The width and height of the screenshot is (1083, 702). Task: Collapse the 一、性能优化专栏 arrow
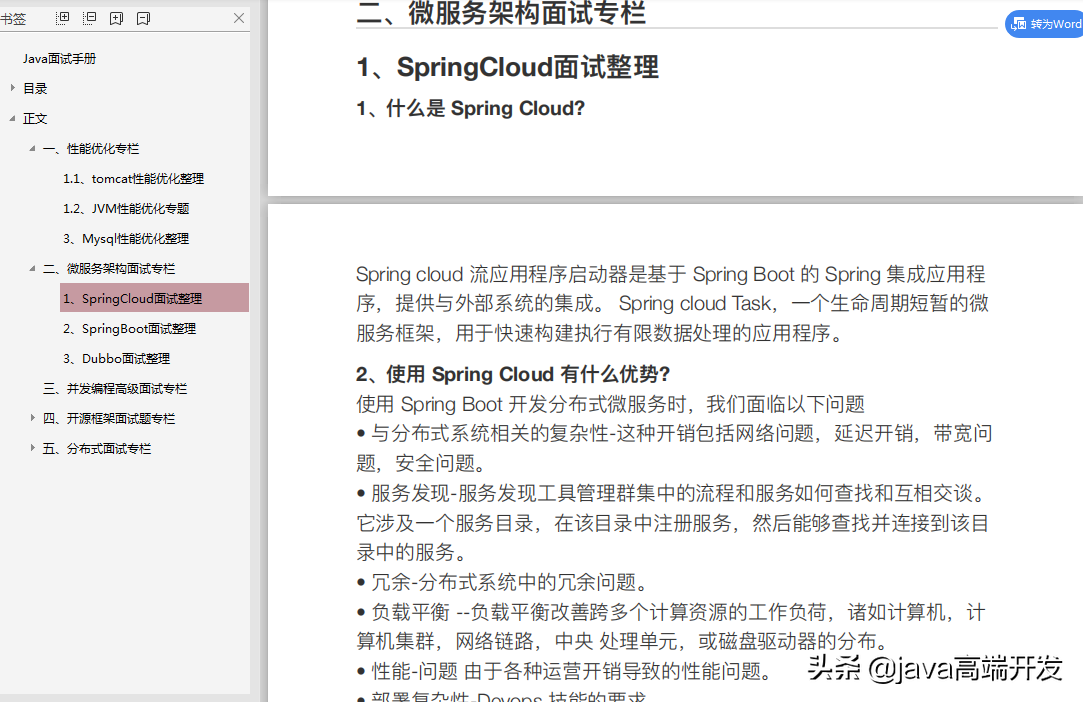[32, 148]
